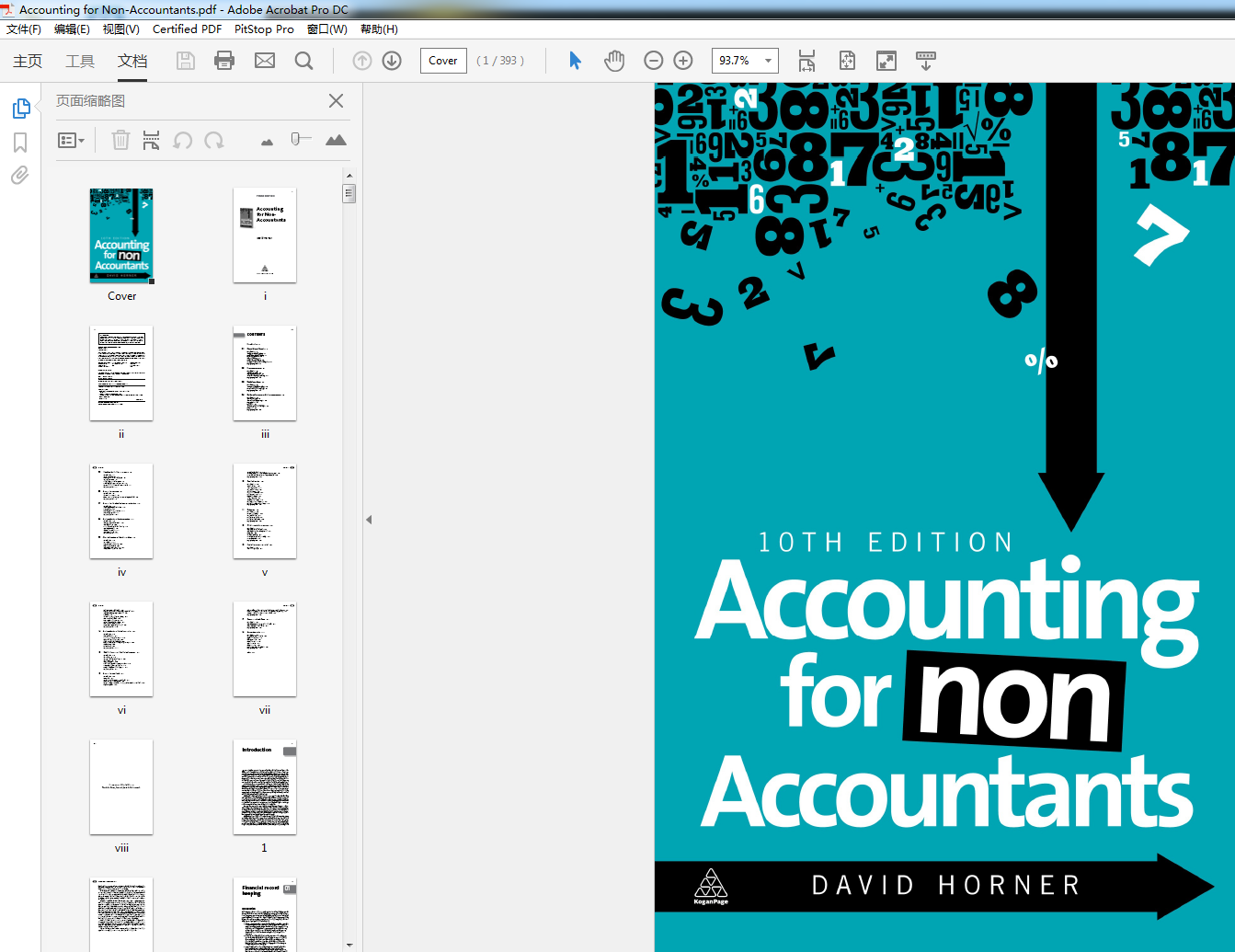Select the Cover page thumbnail
The width and height of the screenshot is (1235, 952).
coord(121,235)
